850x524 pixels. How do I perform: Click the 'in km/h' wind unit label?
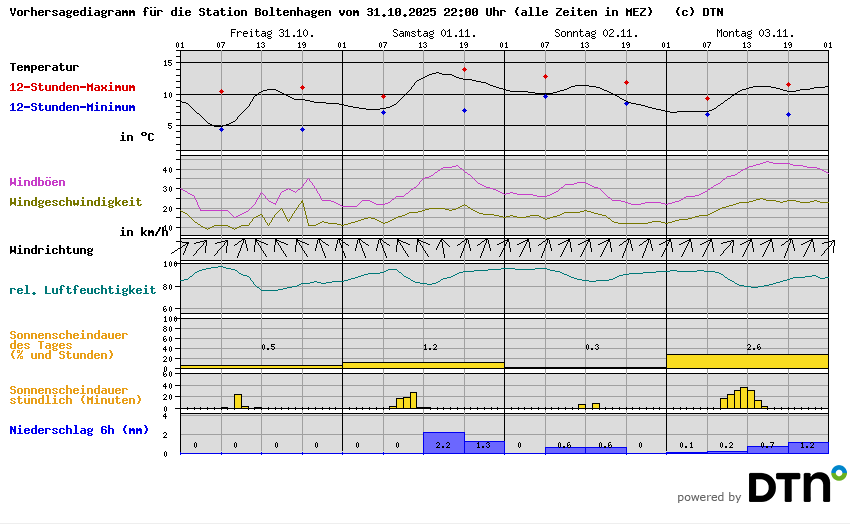[x=143, y=232]
